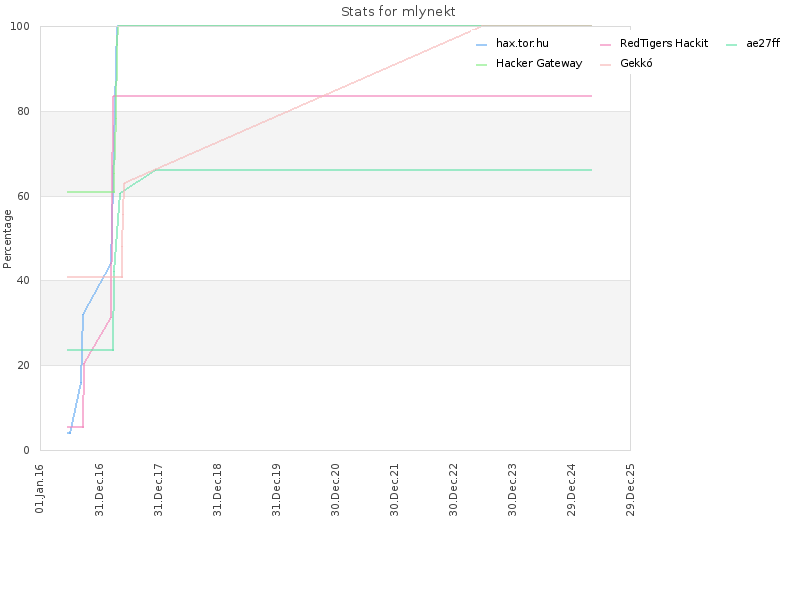Click the flat teal ae27ff line near 66 percent
Image resolution: width=800 pixels, height=600 pixels.
pyautogui.click(x=372, y=170)
